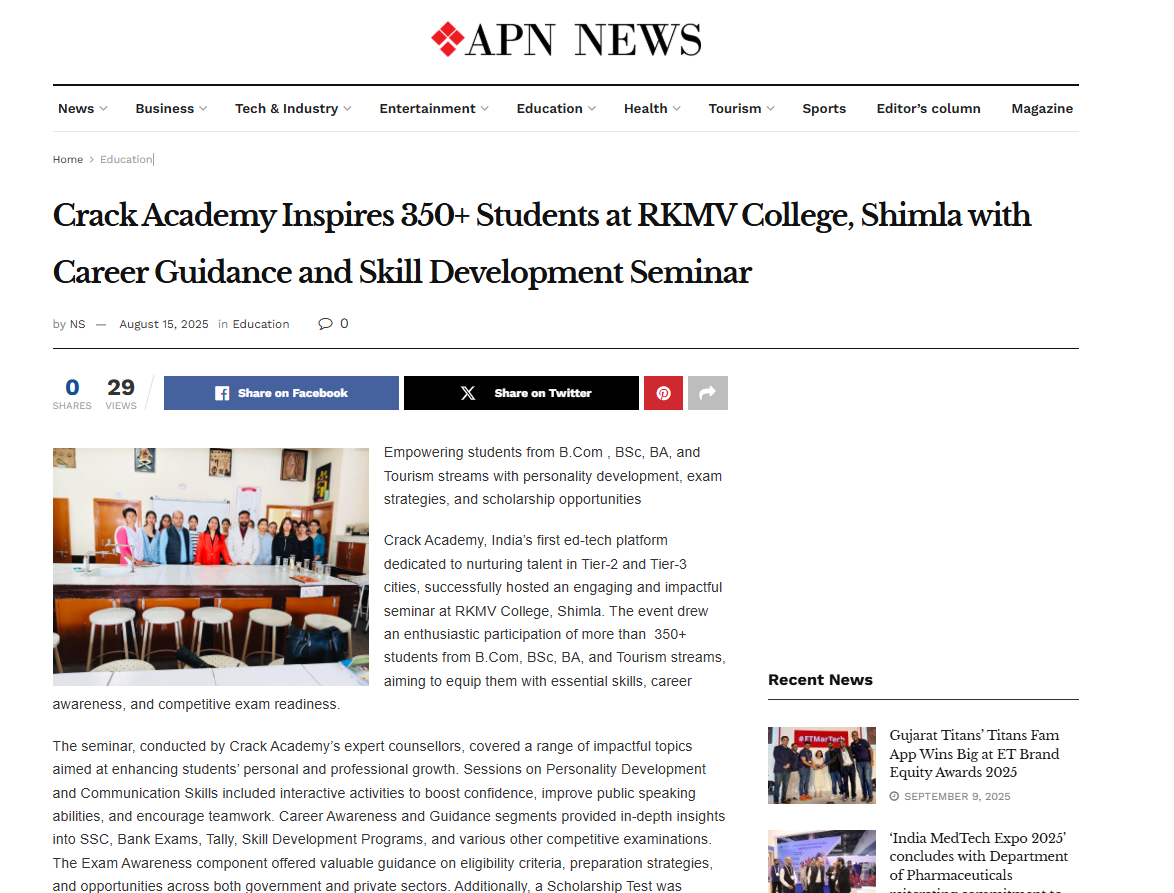Expand the Tech & Industry menu chevron
1174x893 pixels.
347,109
